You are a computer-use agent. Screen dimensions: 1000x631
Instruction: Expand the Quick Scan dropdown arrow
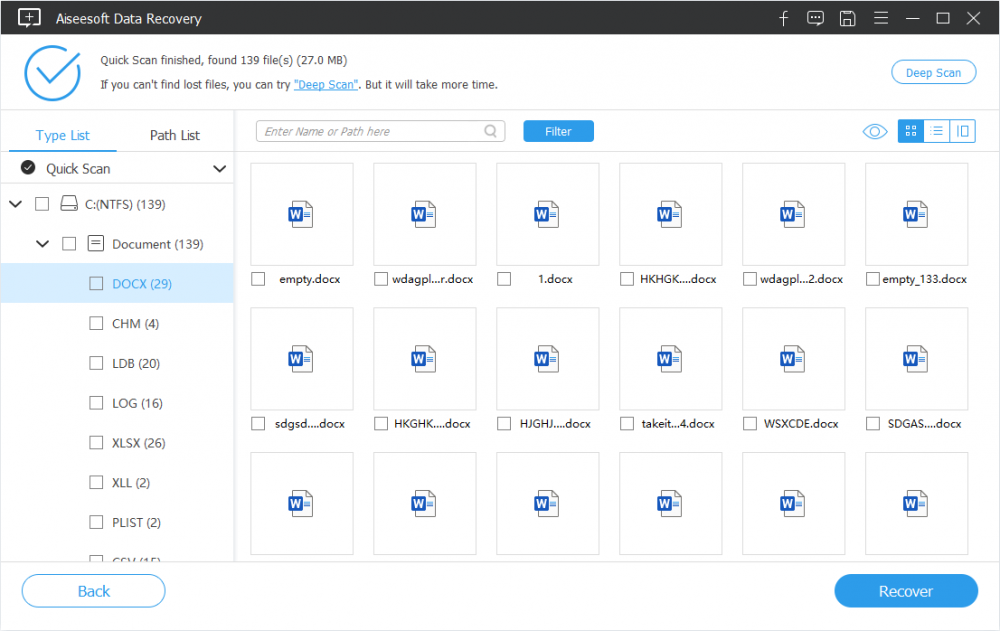tap(219, 169)
